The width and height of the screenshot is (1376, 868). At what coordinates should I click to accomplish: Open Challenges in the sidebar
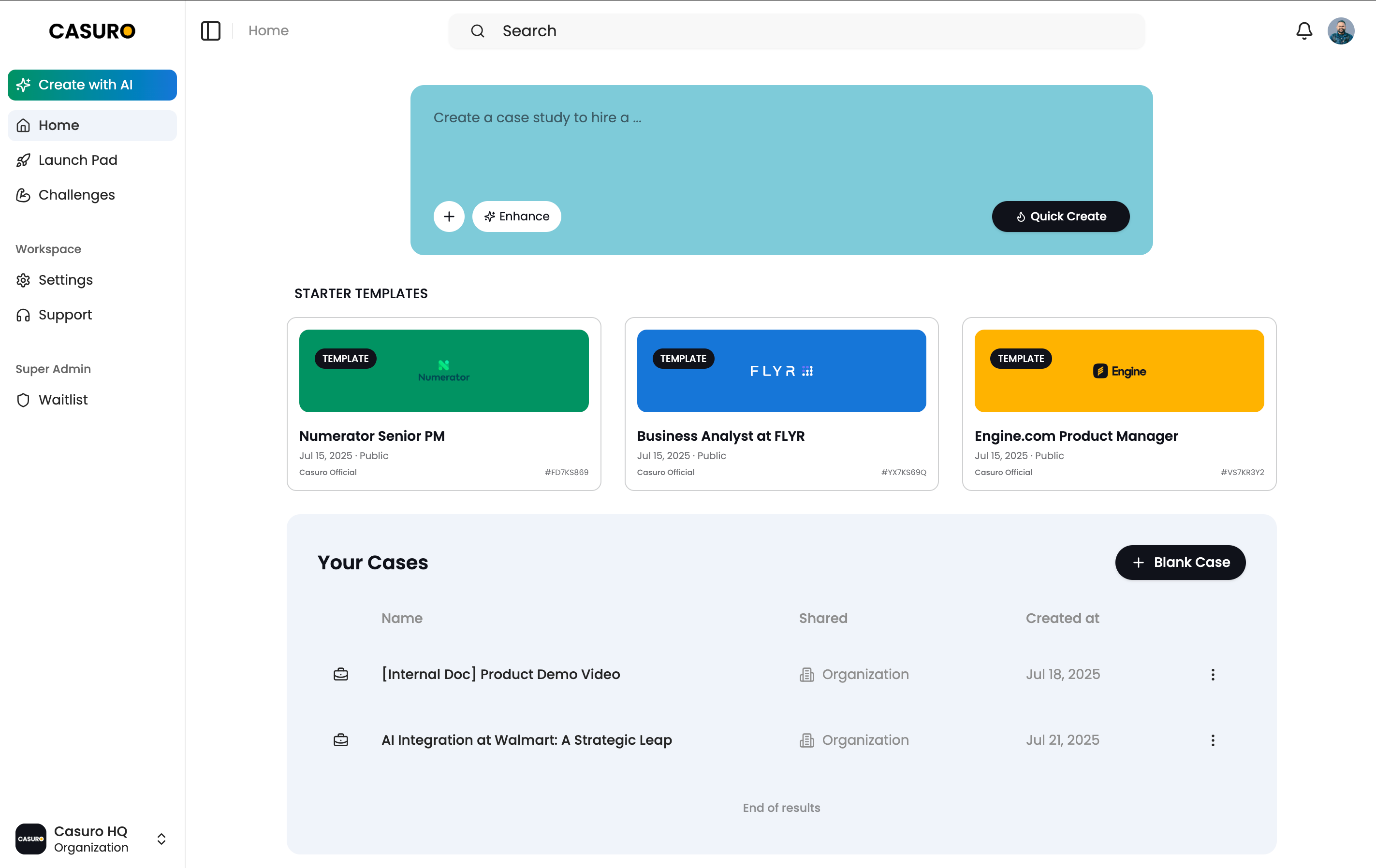76,195
